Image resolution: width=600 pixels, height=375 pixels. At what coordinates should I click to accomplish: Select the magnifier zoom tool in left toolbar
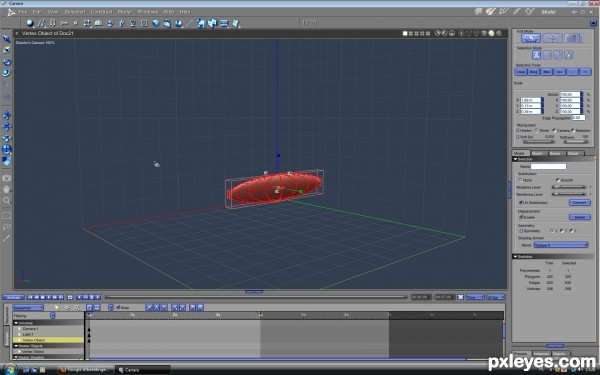(6, 201)
